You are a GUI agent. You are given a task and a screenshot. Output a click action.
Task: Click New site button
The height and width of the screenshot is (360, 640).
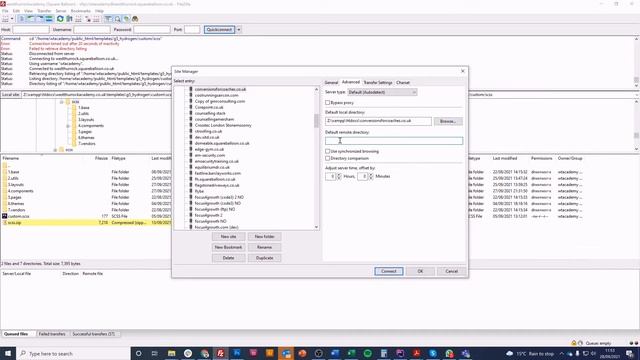tap(229, 236)
